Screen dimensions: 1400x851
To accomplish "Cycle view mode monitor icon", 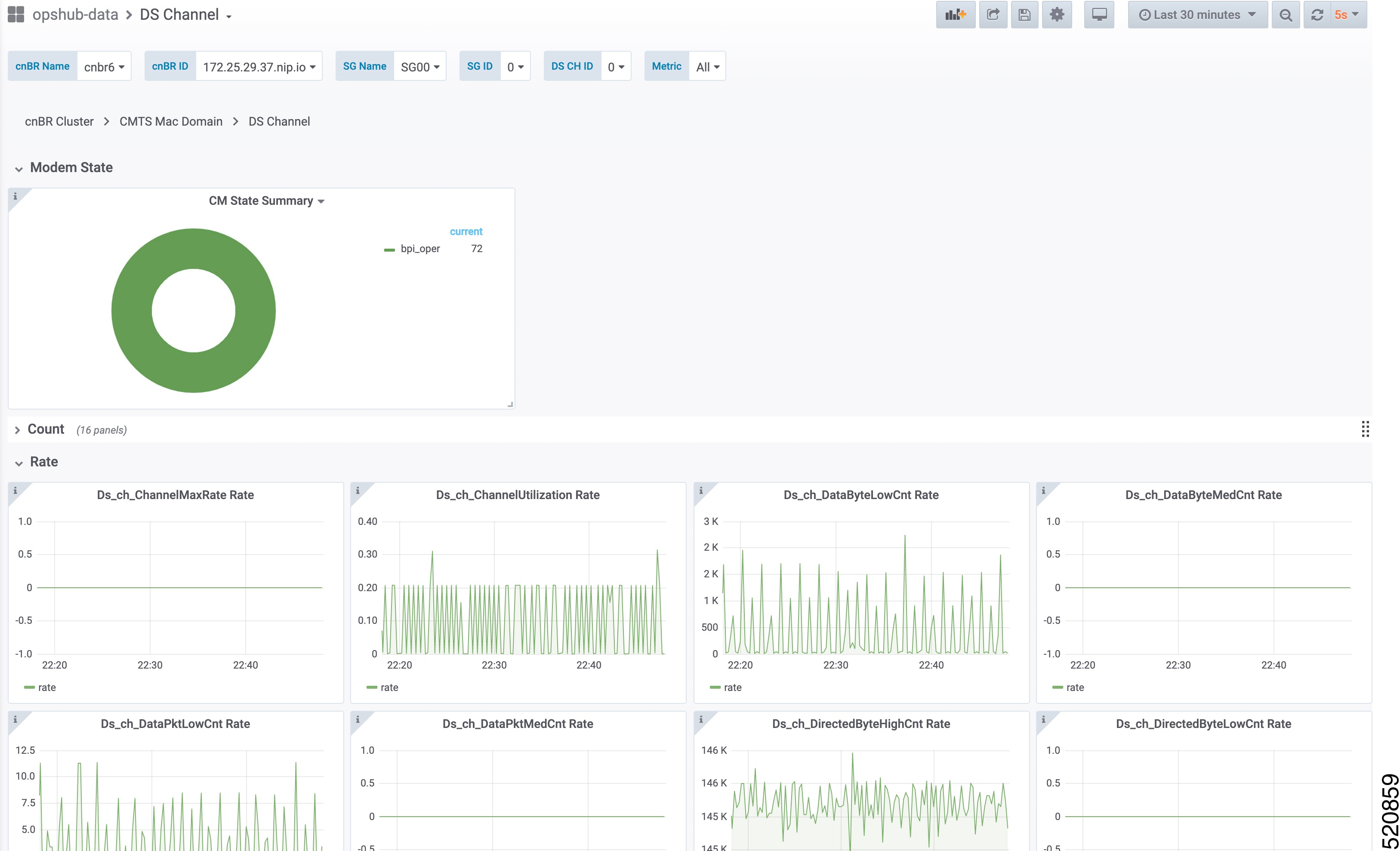I will pyautogui.click(x=1099, y=15).
